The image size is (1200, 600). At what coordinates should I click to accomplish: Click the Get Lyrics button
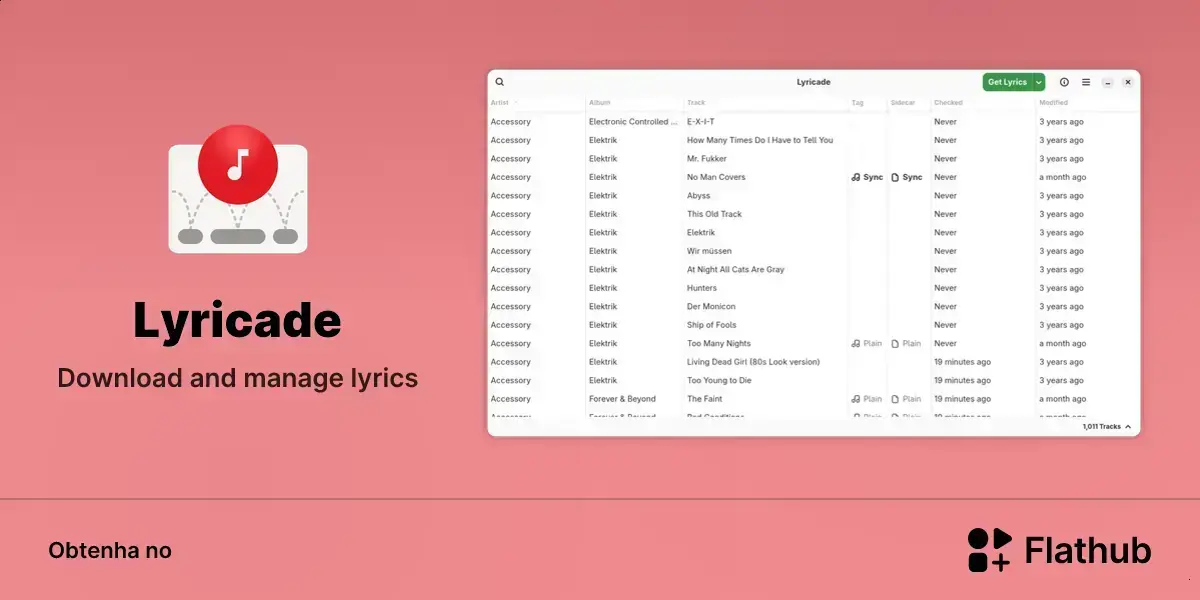[x=1007, y=82]
